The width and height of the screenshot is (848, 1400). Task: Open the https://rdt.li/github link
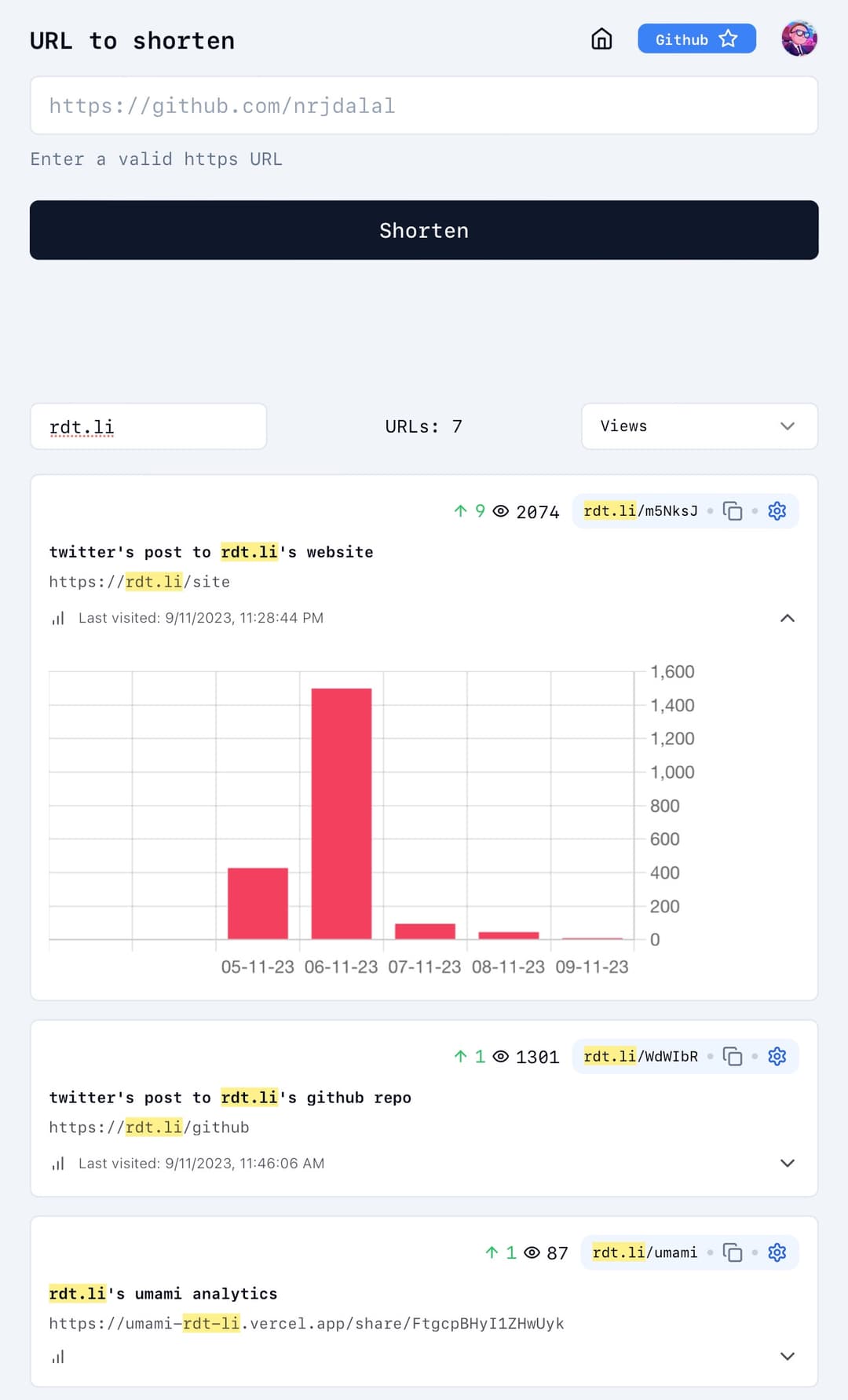tap(149, 1128)
